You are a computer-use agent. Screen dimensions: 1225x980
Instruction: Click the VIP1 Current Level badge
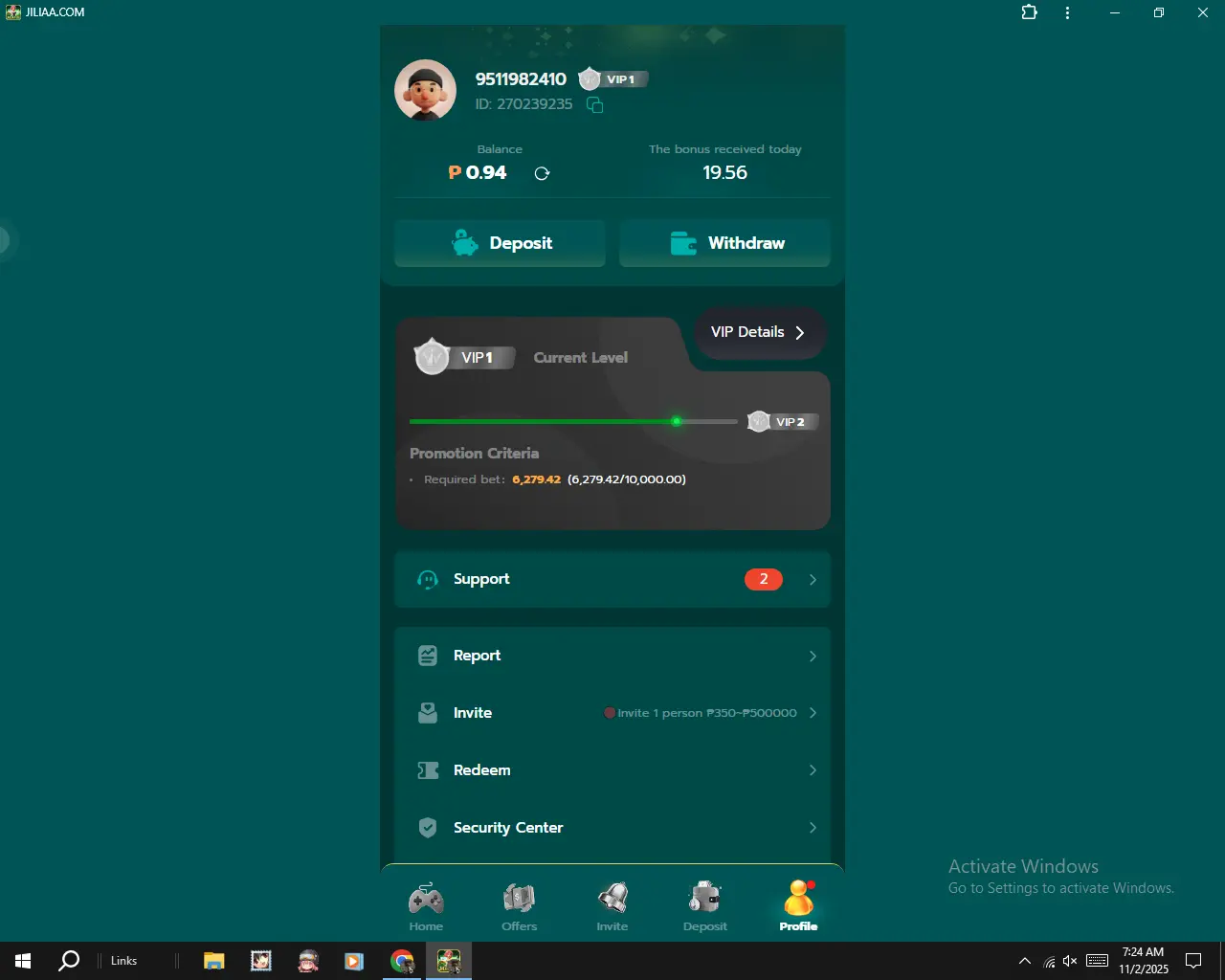[x=465, y=357]
